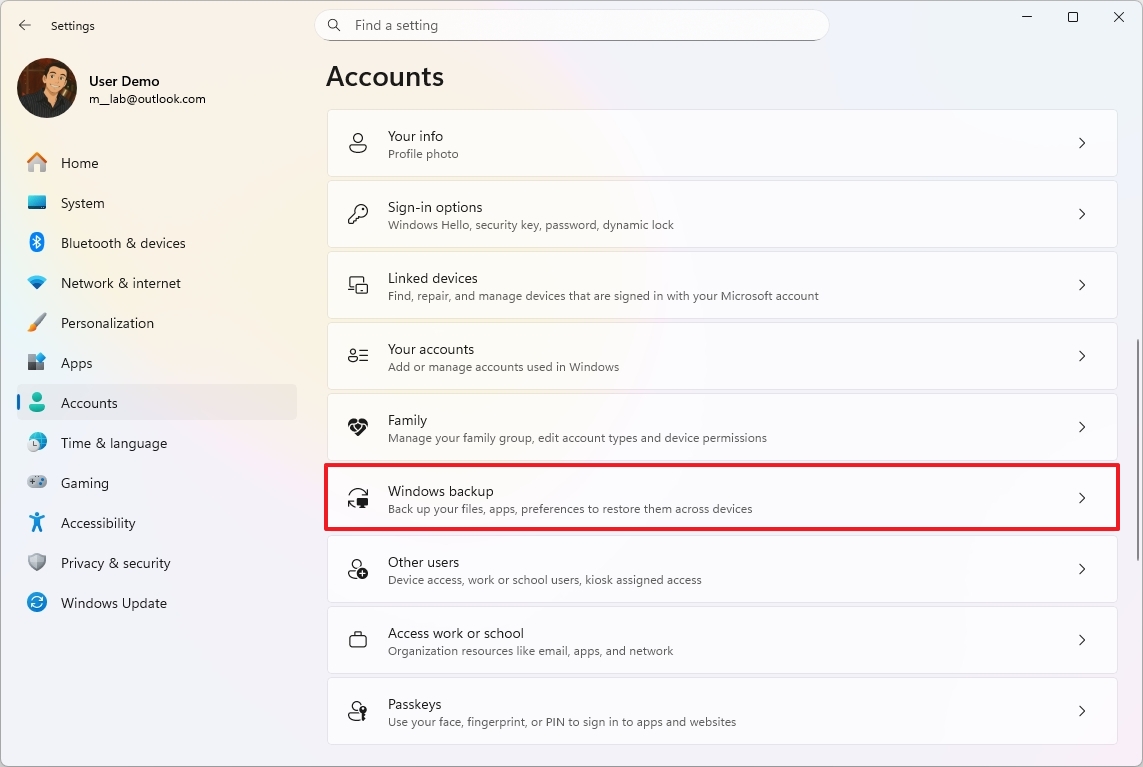
Task: Expand the Family settings chevron
Action: [1082, 427]
